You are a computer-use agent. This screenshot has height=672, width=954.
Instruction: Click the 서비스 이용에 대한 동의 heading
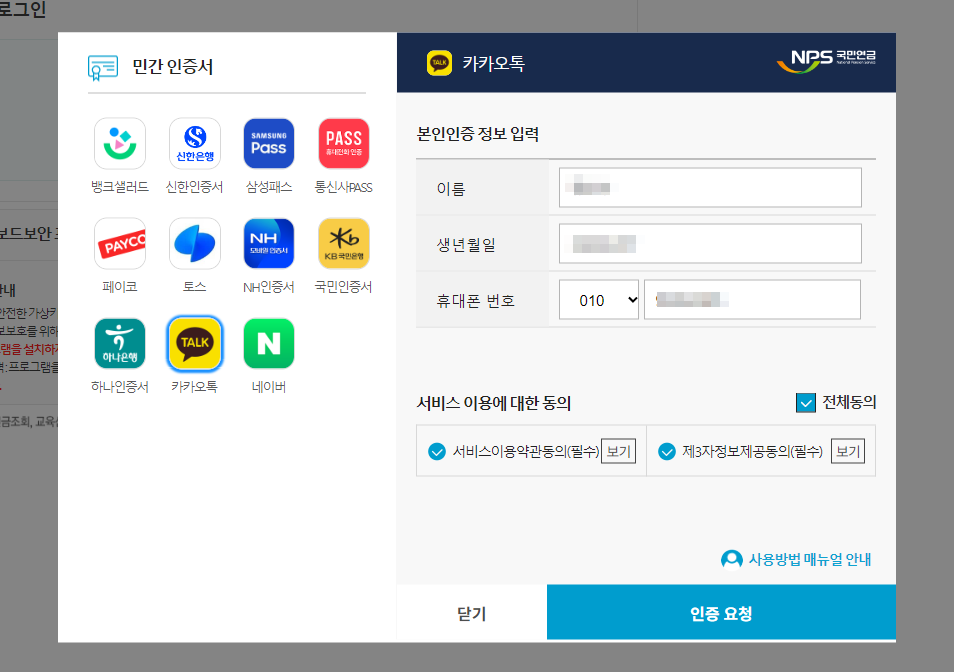click(x=493, y=403)
